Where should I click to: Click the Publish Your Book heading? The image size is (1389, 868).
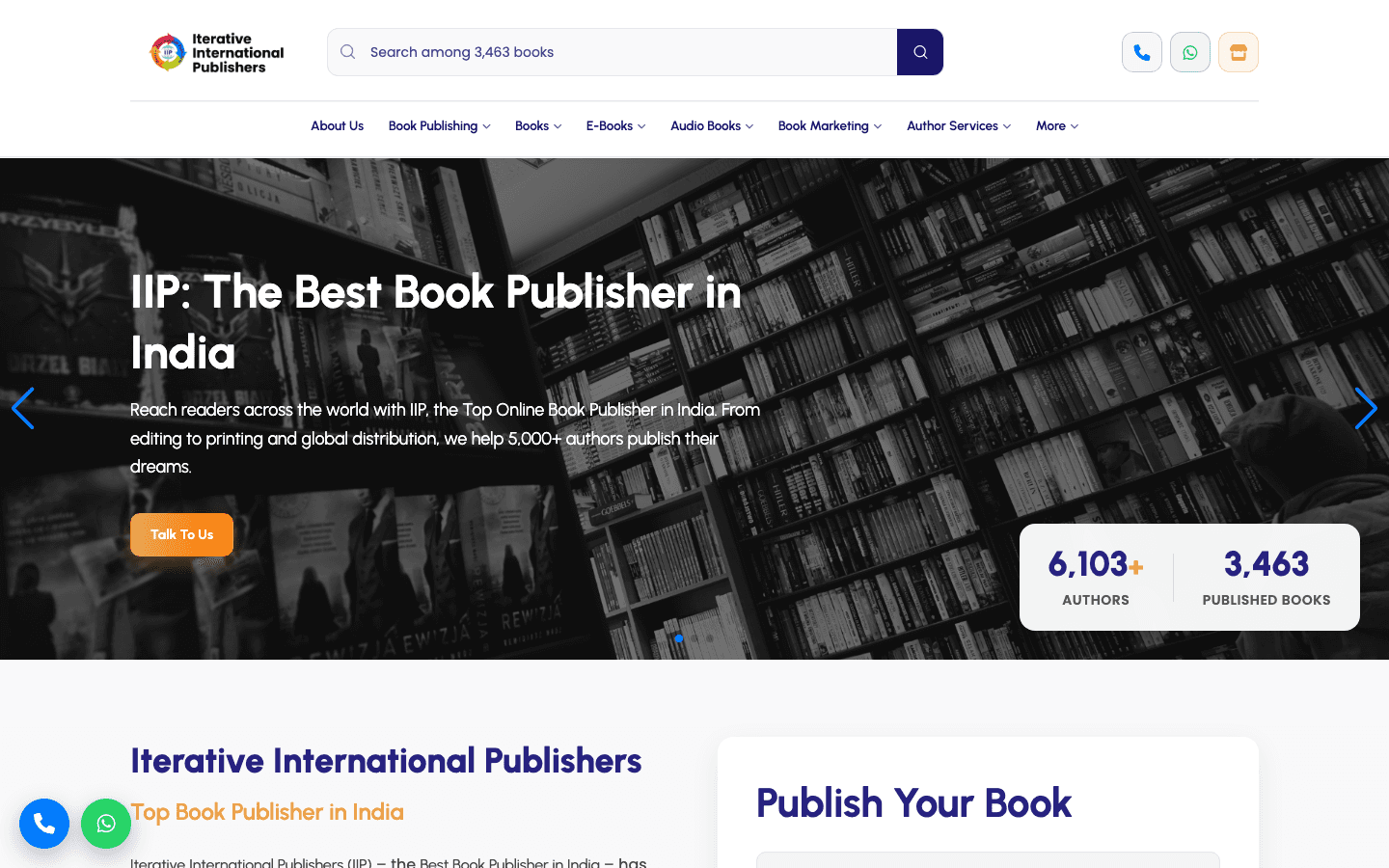tap(913, 803)
